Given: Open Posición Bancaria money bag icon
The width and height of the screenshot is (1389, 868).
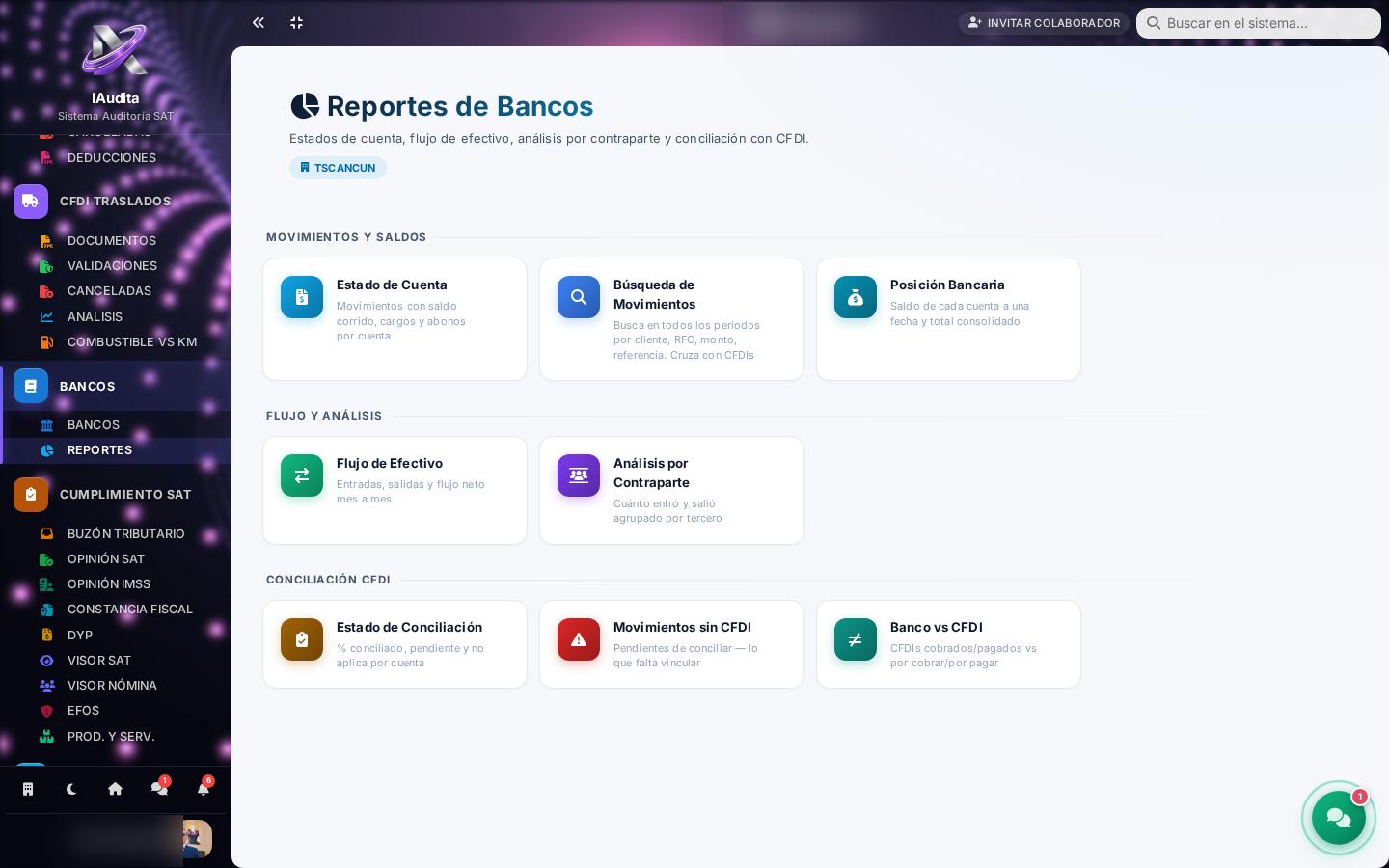Looking at the screenshot, I should click(x=856, y=297).
